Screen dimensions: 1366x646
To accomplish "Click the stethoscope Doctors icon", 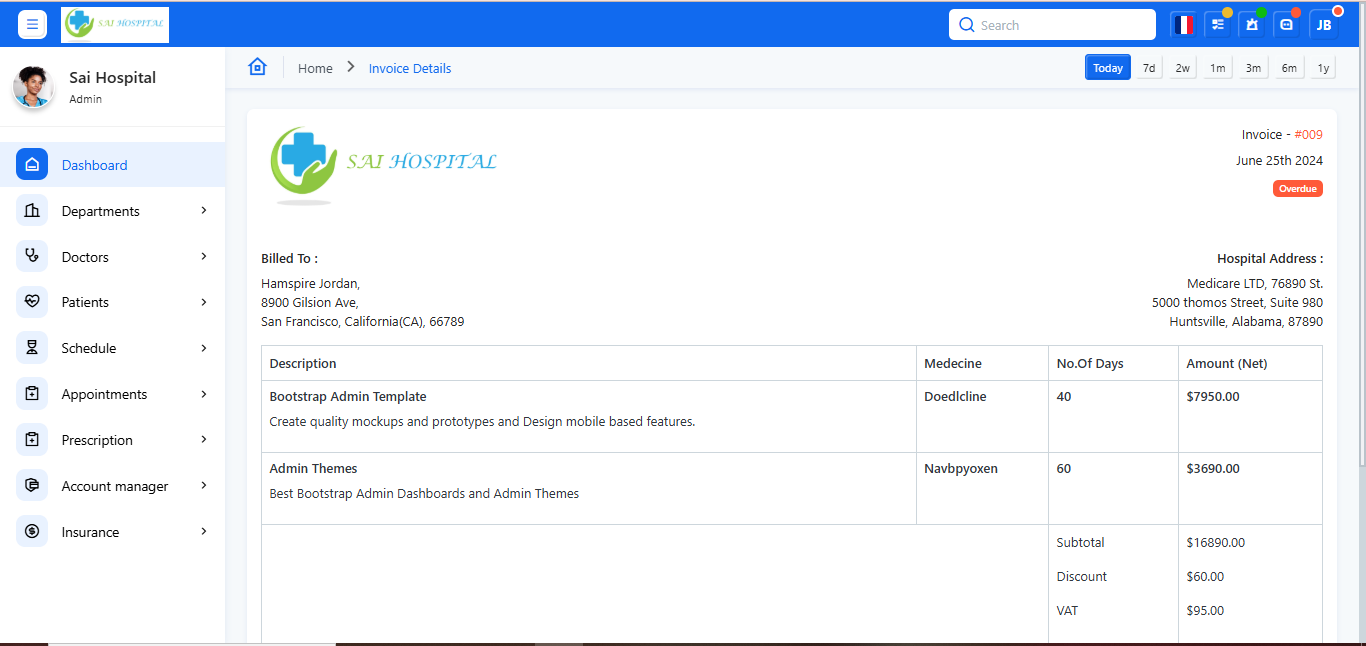I will tap(32, 257).
